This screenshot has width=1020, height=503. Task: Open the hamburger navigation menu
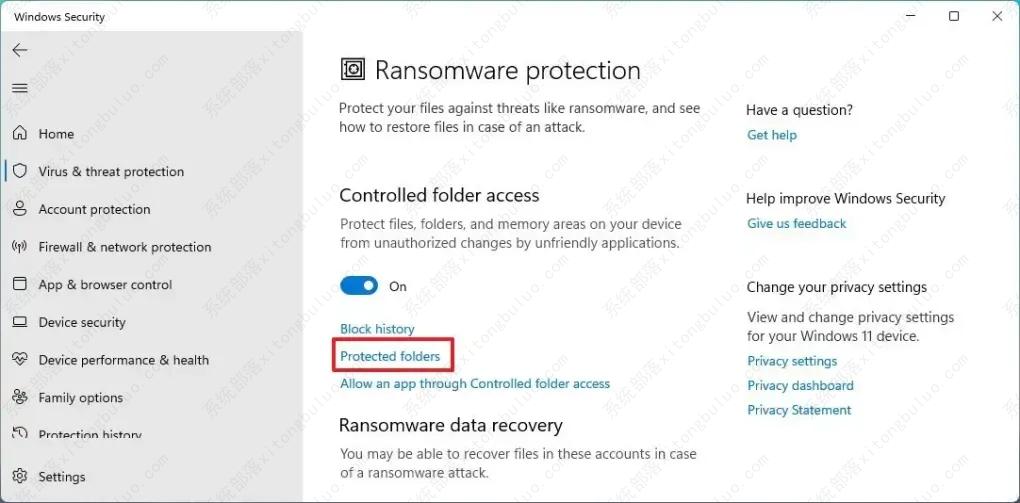[20, 88]
